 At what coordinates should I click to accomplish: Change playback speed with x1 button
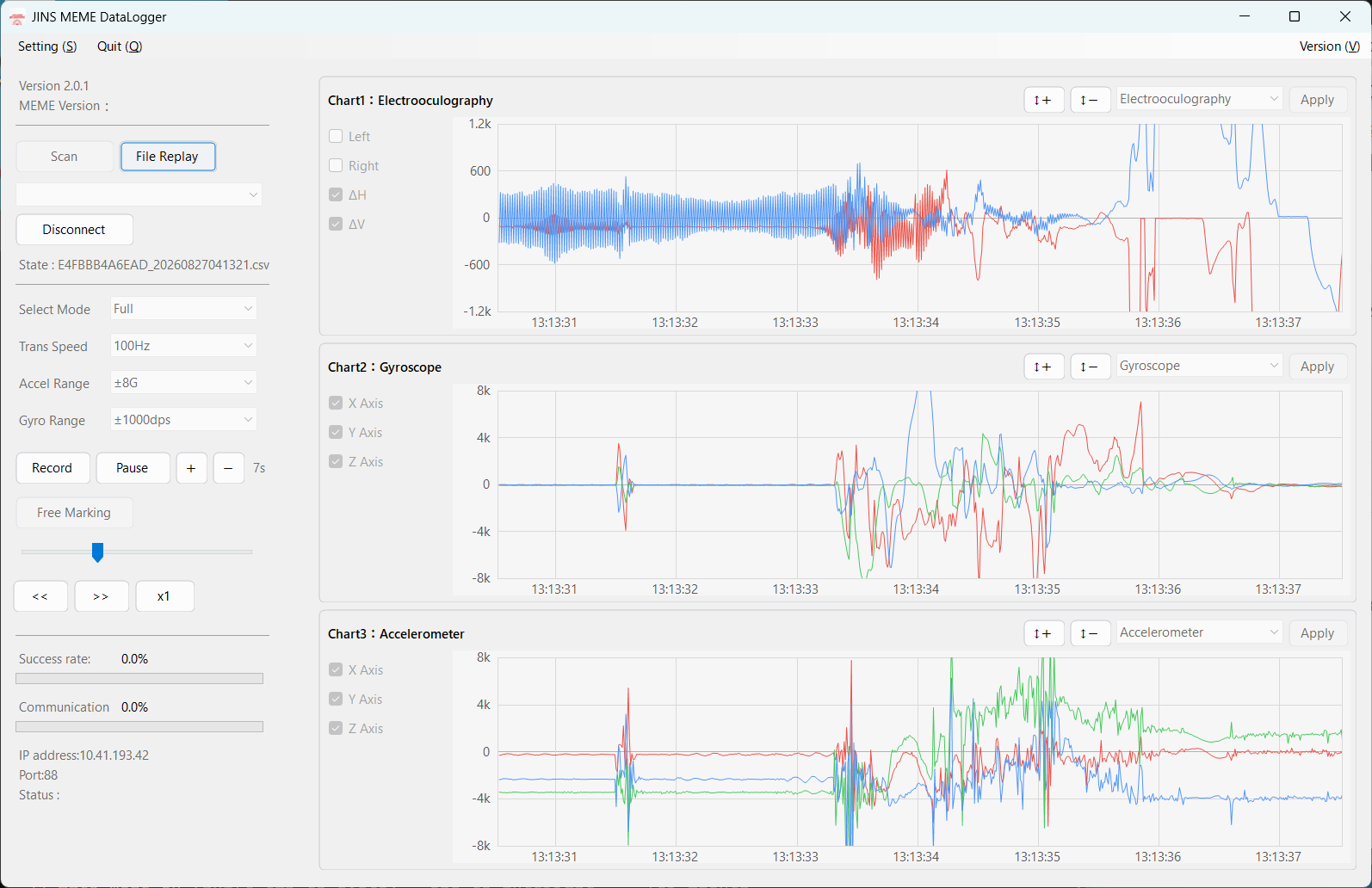tap(164, 596)
